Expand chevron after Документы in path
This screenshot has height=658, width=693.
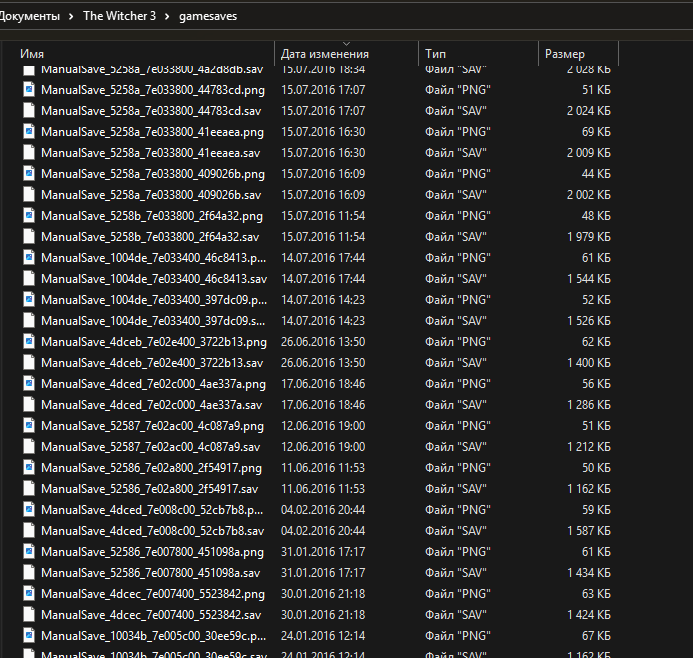71,16
